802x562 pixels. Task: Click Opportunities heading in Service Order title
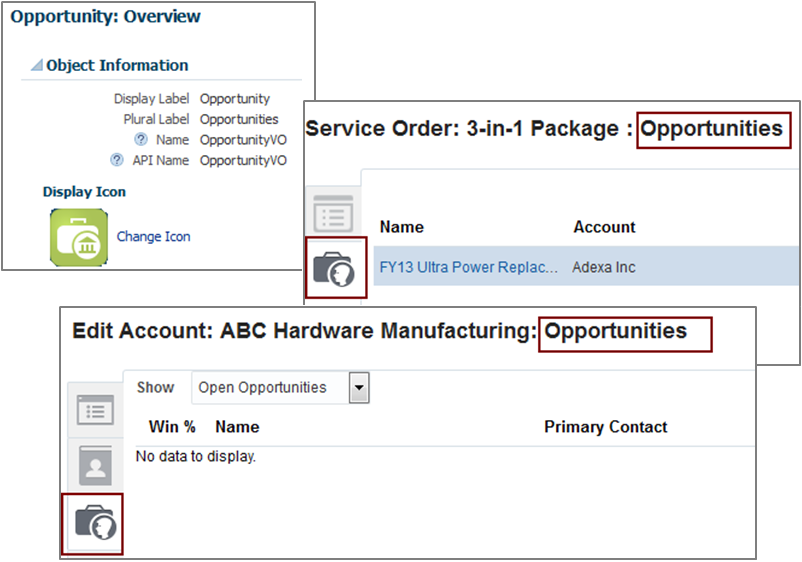click(x=711, y=129)
